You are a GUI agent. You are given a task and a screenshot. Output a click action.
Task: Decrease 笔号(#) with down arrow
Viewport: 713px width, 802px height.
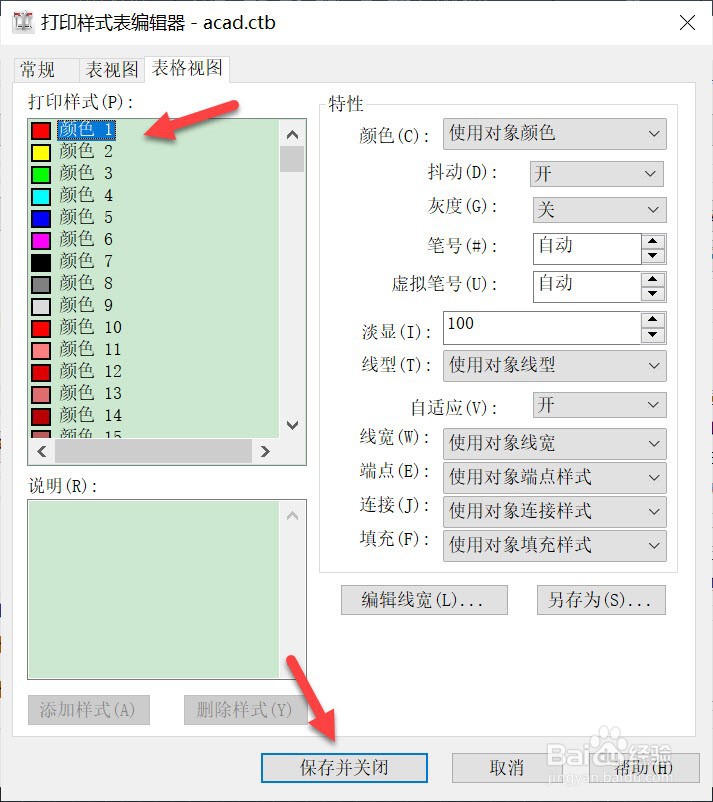tap(653, 256)
